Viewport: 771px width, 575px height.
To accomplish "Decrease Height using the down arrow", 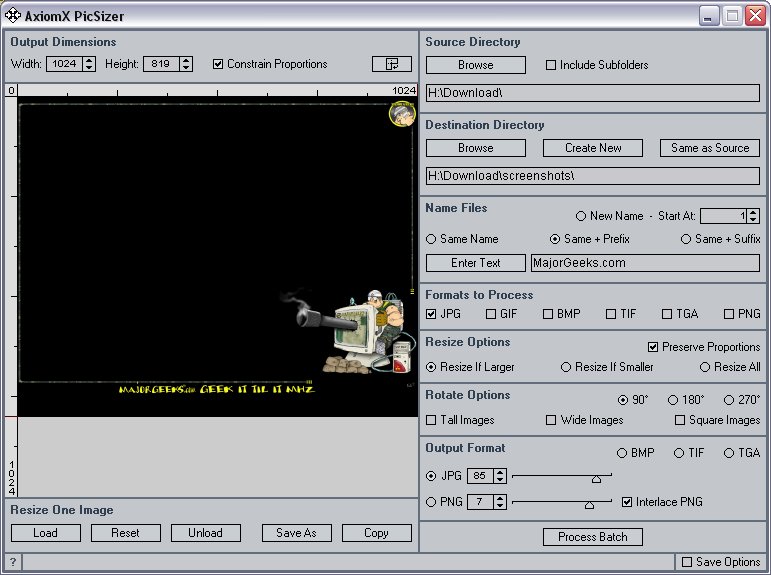I will pos(186,68).
